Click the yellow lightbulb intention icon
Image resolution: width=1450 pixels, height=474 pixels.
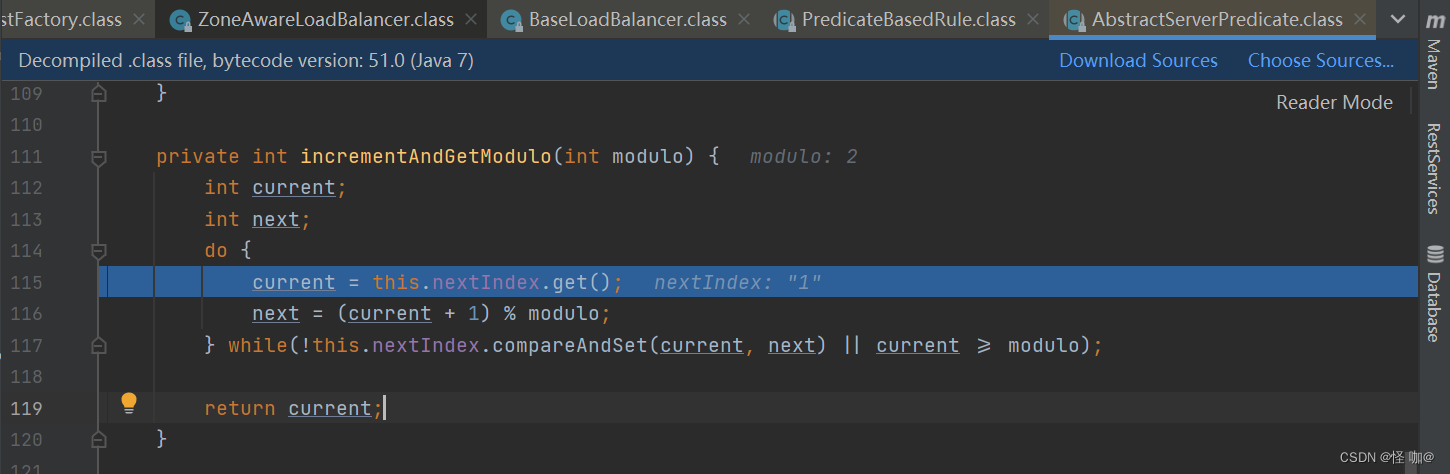[129, 403]
